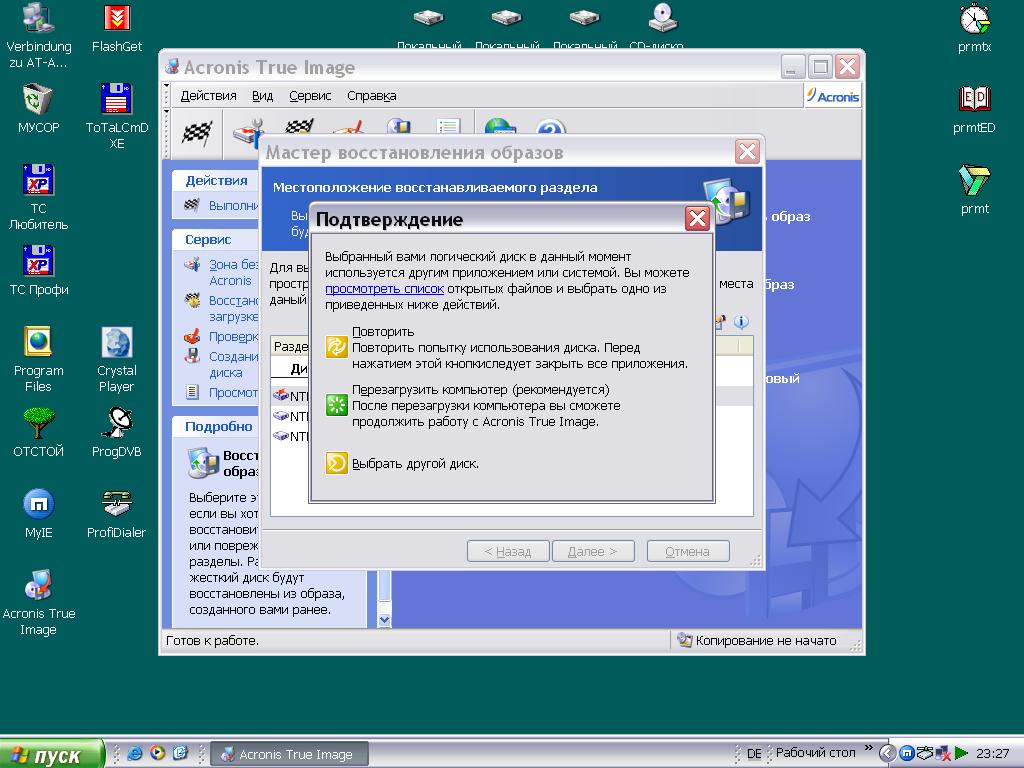This screenshot has width=1024, height=768.
Task: Open the MyIE desktop icon
Action: (39, 513)
